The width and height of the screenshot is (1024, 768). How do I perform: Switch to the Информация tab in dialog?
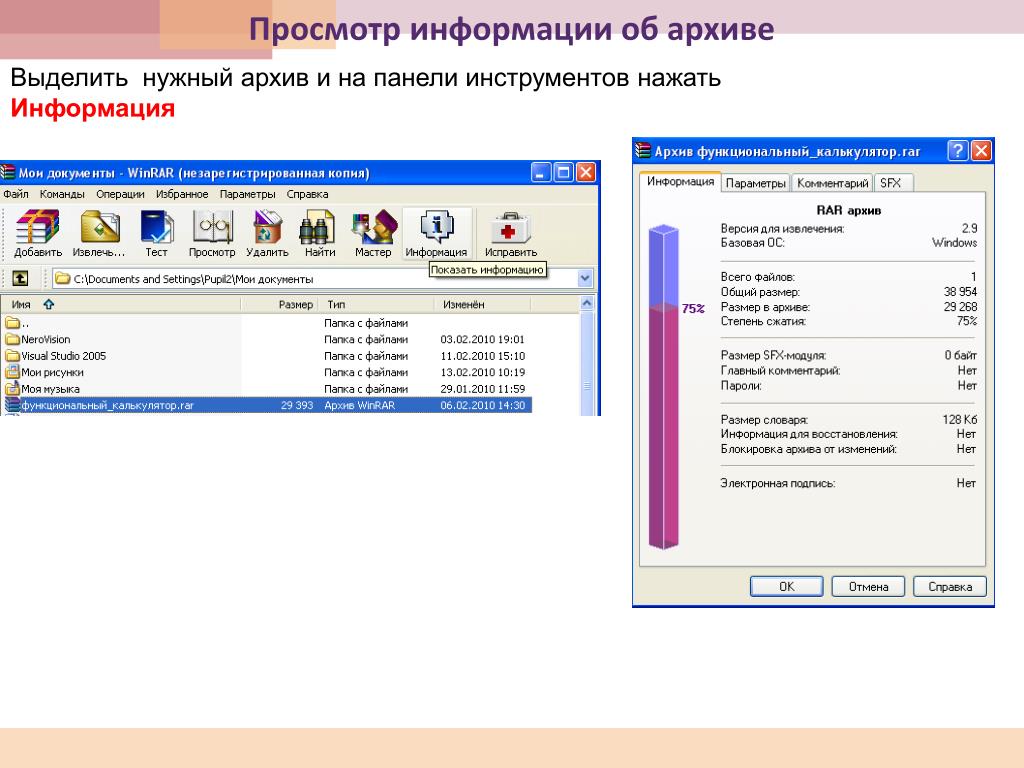680,182
